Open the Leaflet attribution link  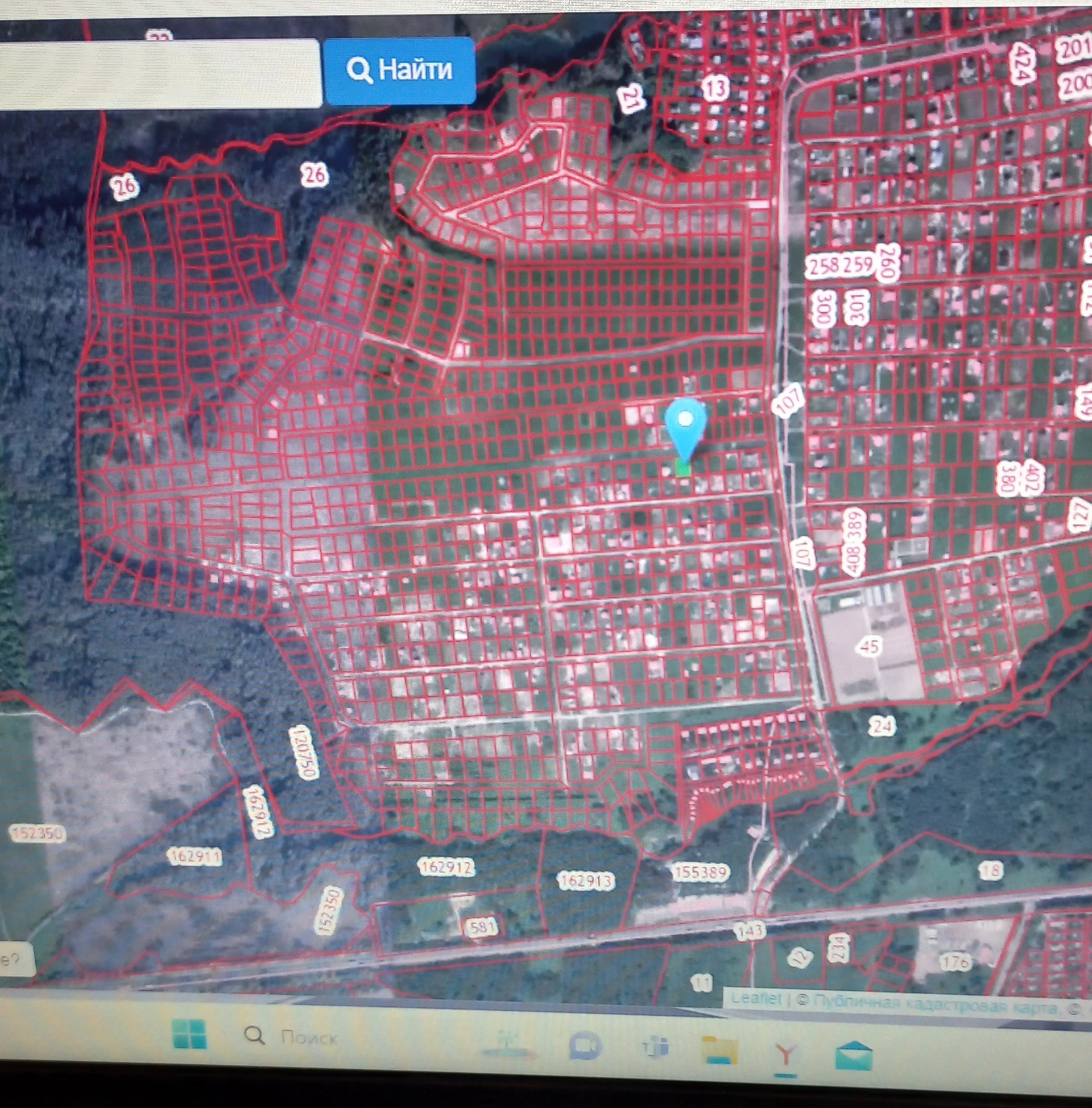tap(756, 998)
